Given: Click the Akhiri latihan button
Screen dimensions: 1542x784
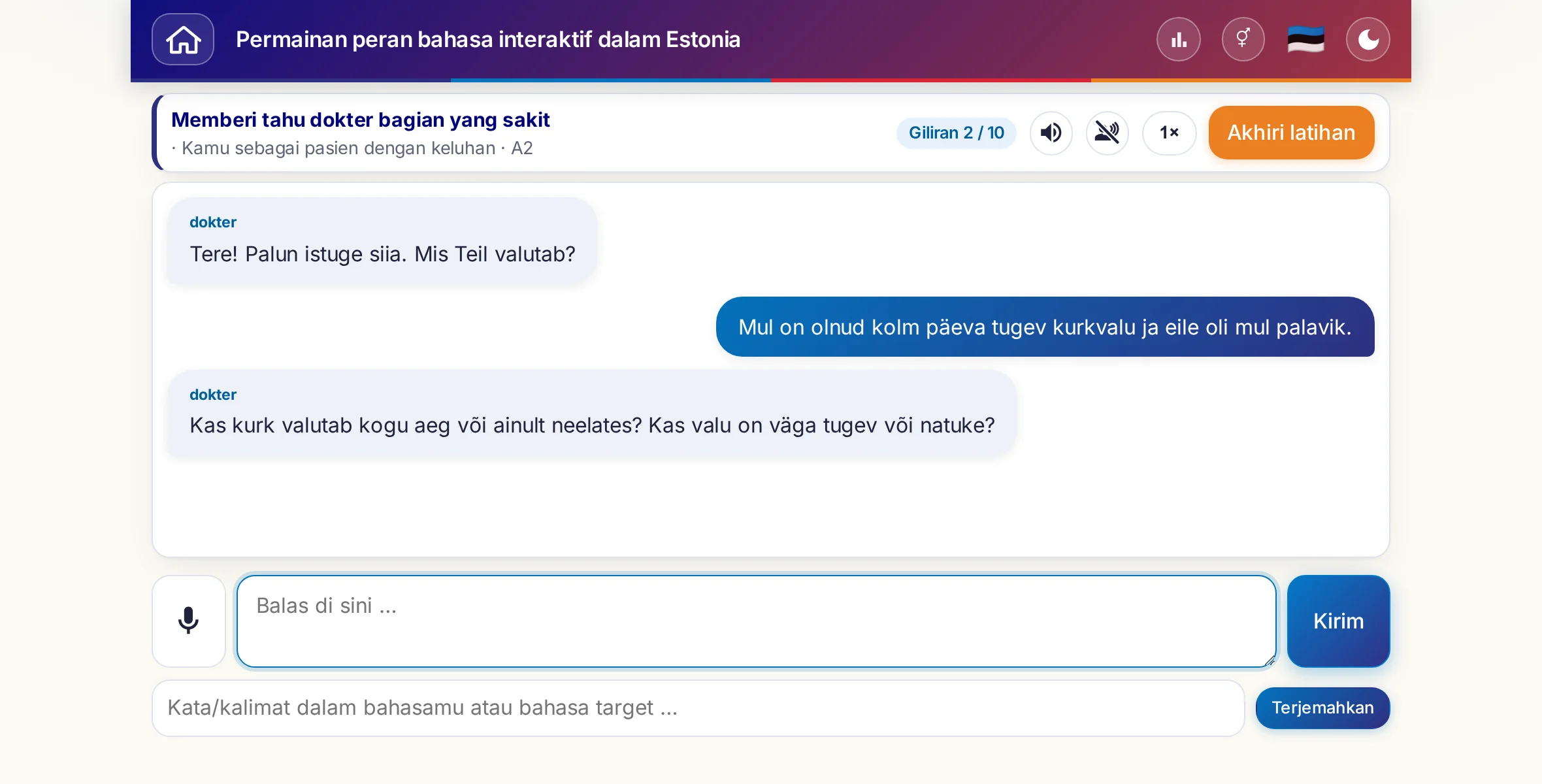Looking at the screenshot, I should 1291,133.
